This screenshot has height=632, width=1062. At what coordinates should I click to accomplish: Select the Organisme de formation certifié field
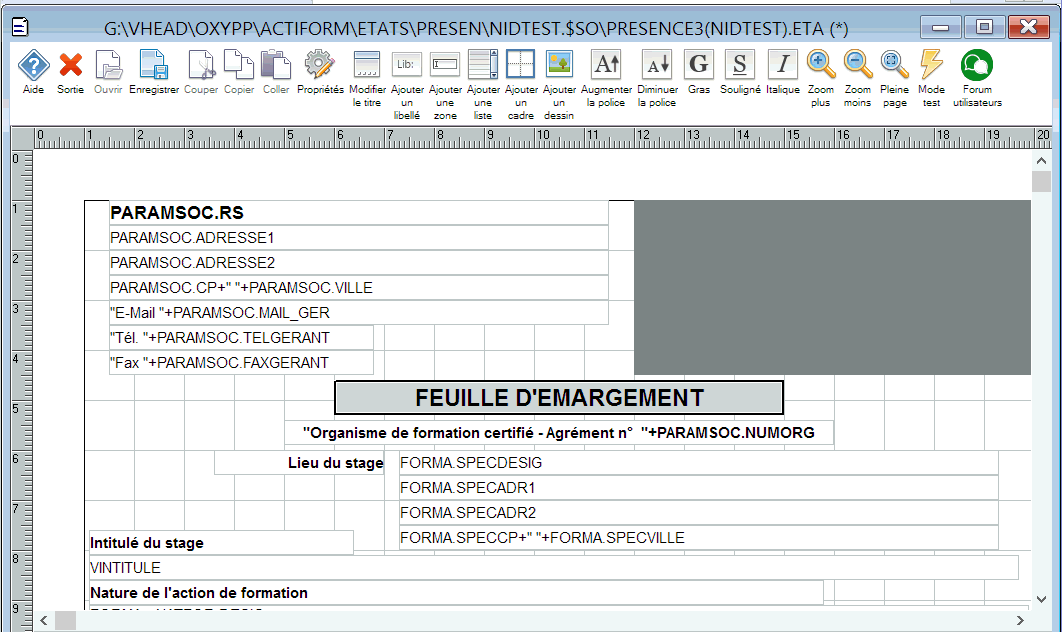[559, 433]
